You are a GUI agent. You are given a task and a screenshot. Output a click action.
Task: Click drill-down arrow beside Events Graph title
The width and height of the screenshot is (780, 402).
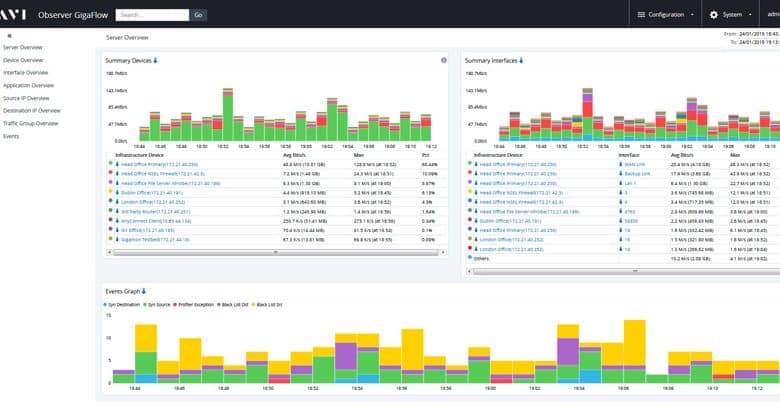(x=144, y=292)
